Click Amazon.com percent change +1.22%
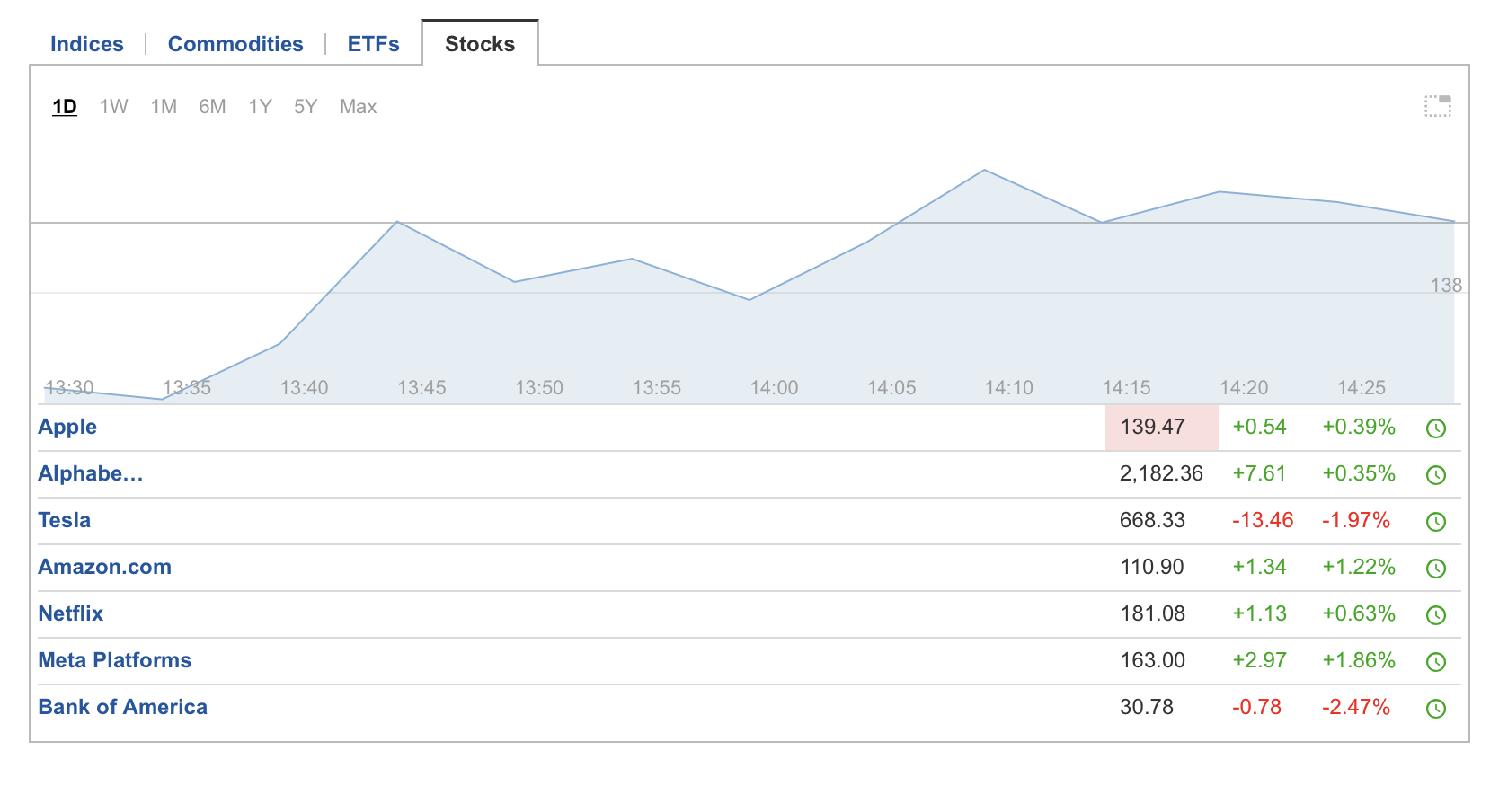 coord(1359,567)
